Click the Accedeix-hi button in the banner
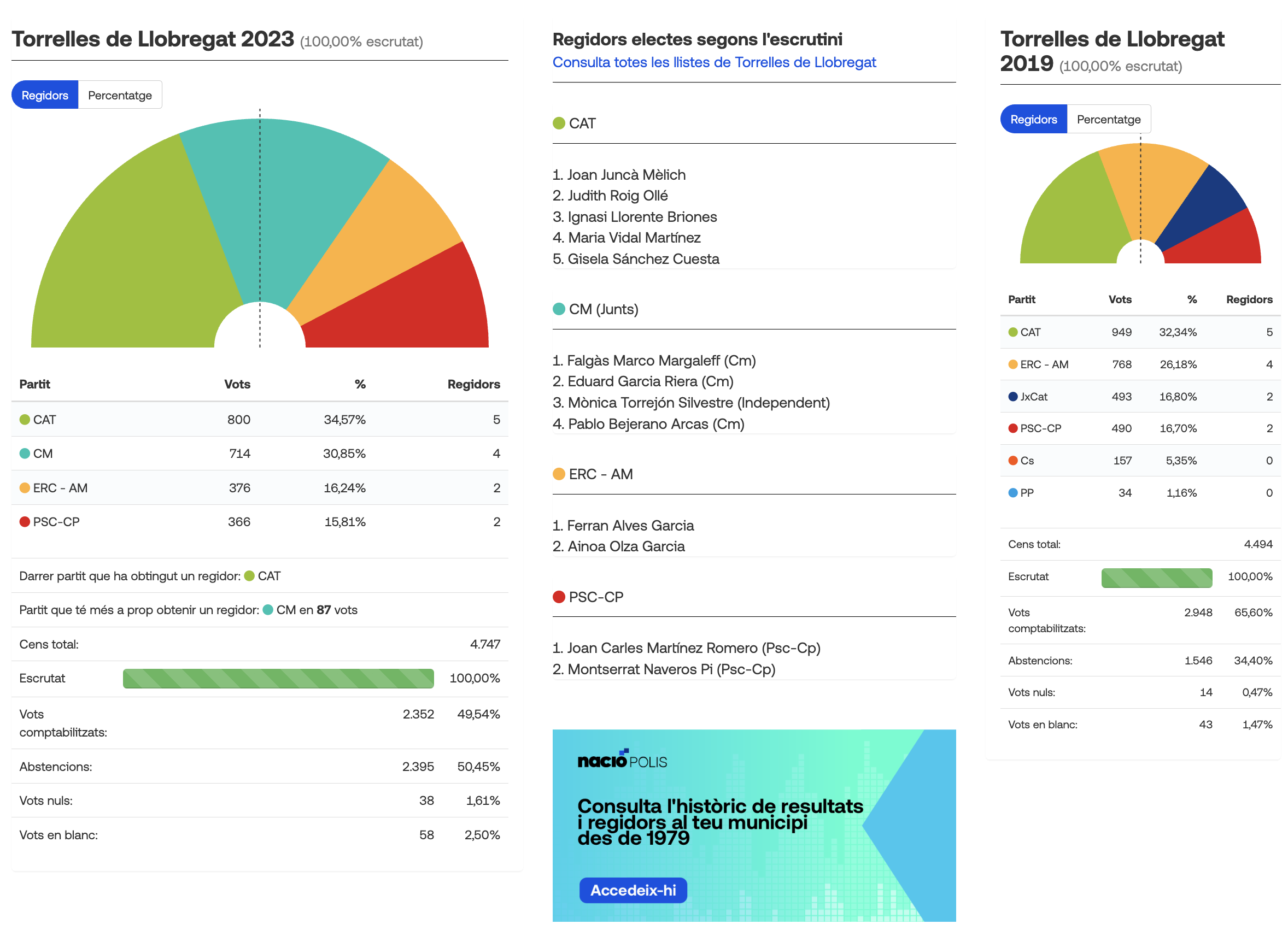Viewport: 1288px width, 936px height. point(633,890)
